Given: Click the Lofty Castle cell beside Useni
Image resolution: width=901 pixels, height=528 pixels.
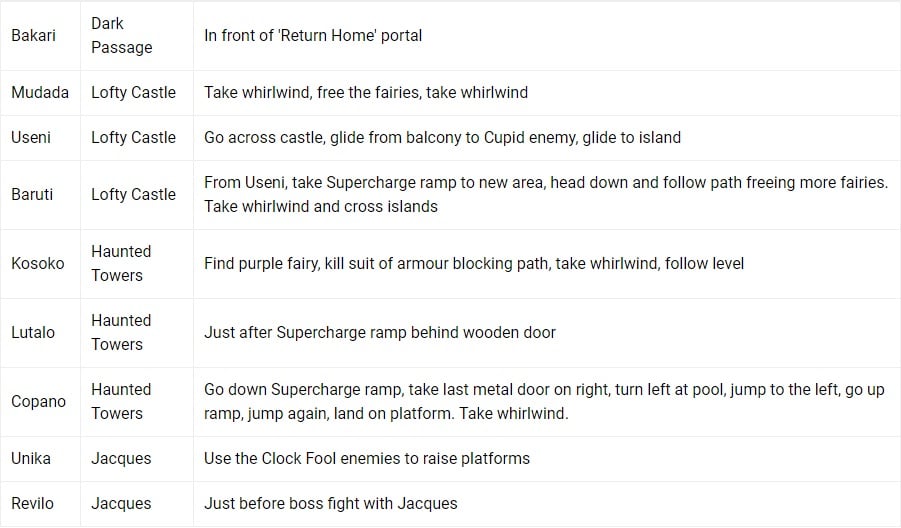Looking at the screenshot, I should click(133, 137).
